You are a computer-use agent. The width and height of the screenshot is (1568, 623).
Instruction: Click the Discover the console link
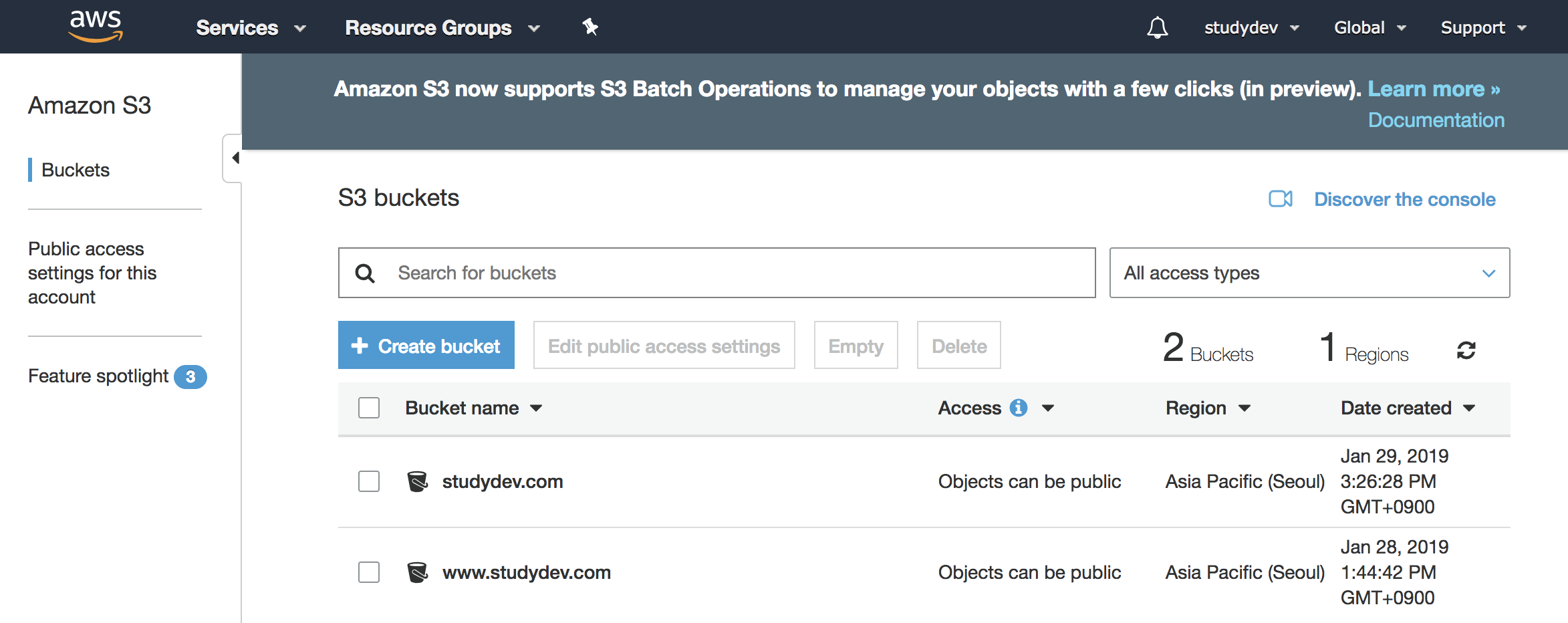pyautogui.click(x=1405, y=199)
